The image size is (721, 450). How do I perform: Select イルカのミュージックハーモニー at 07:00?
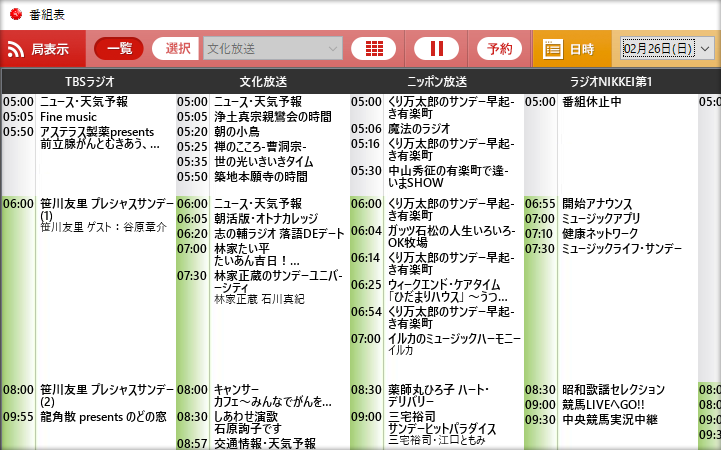click(x=454, y=339)
